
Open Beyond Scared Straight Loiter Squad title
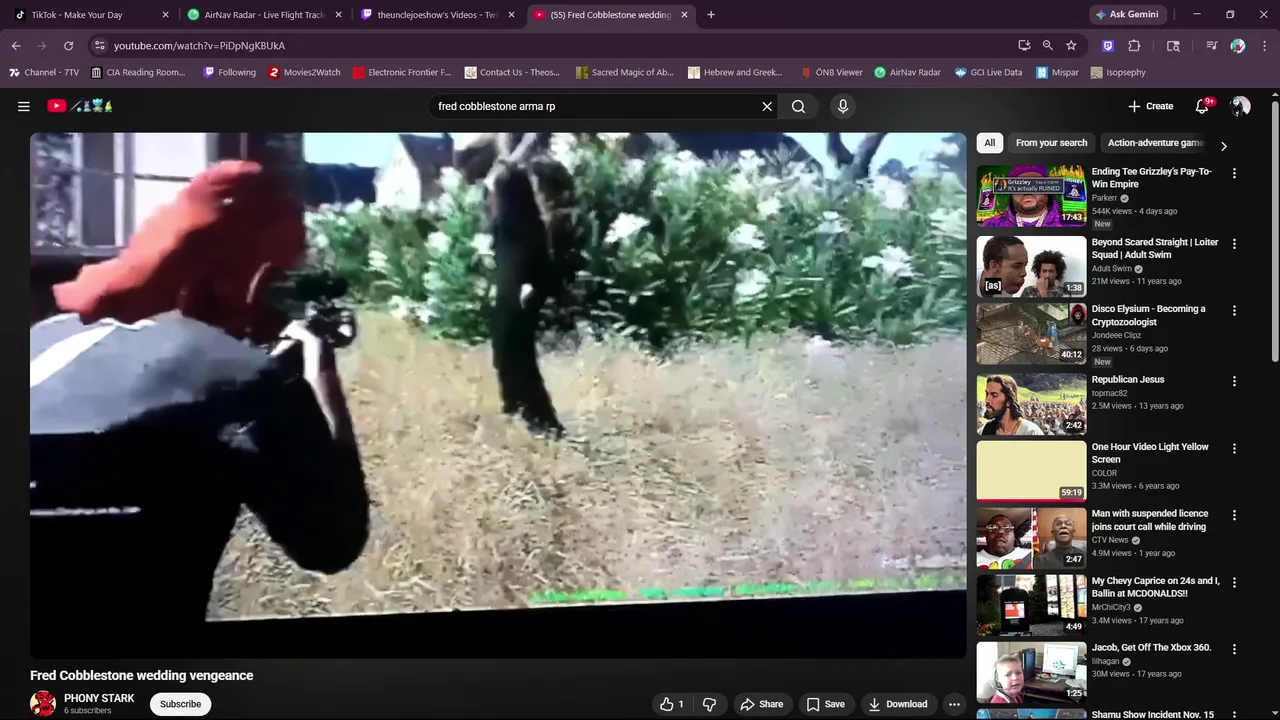point(1155,248)
